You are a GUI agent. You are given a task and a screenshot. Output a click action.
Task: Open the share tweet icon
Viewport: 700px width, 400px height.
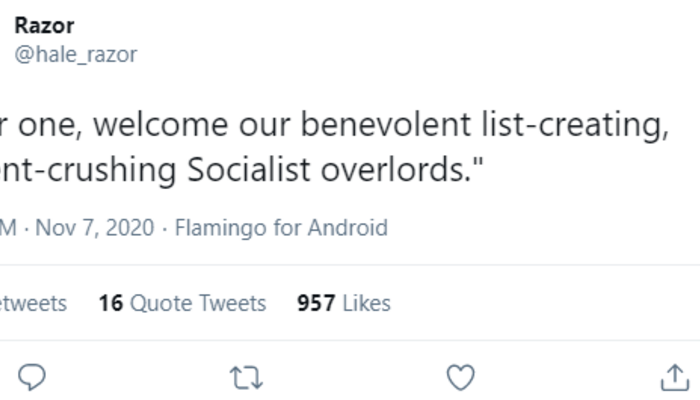point(671,377)
